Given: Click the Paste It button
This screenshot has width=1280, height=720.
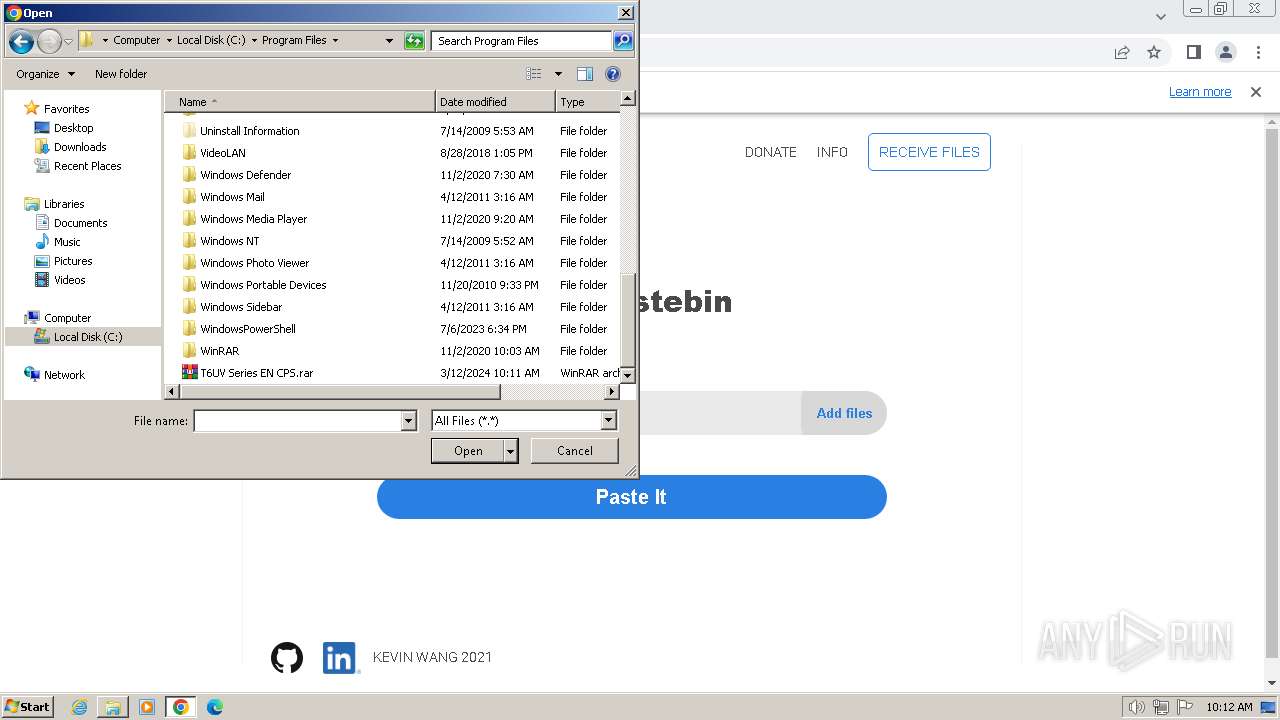Looking at the screenshot, I should [632, 497].
